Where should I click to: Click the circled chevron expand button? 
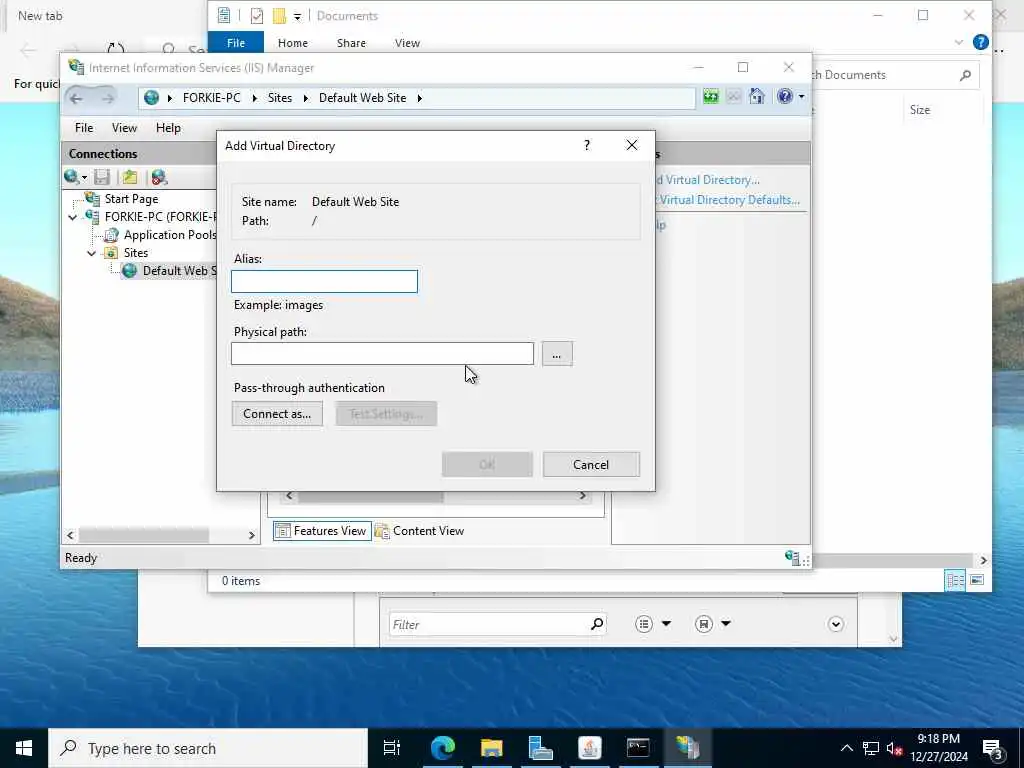click(835, 625)
